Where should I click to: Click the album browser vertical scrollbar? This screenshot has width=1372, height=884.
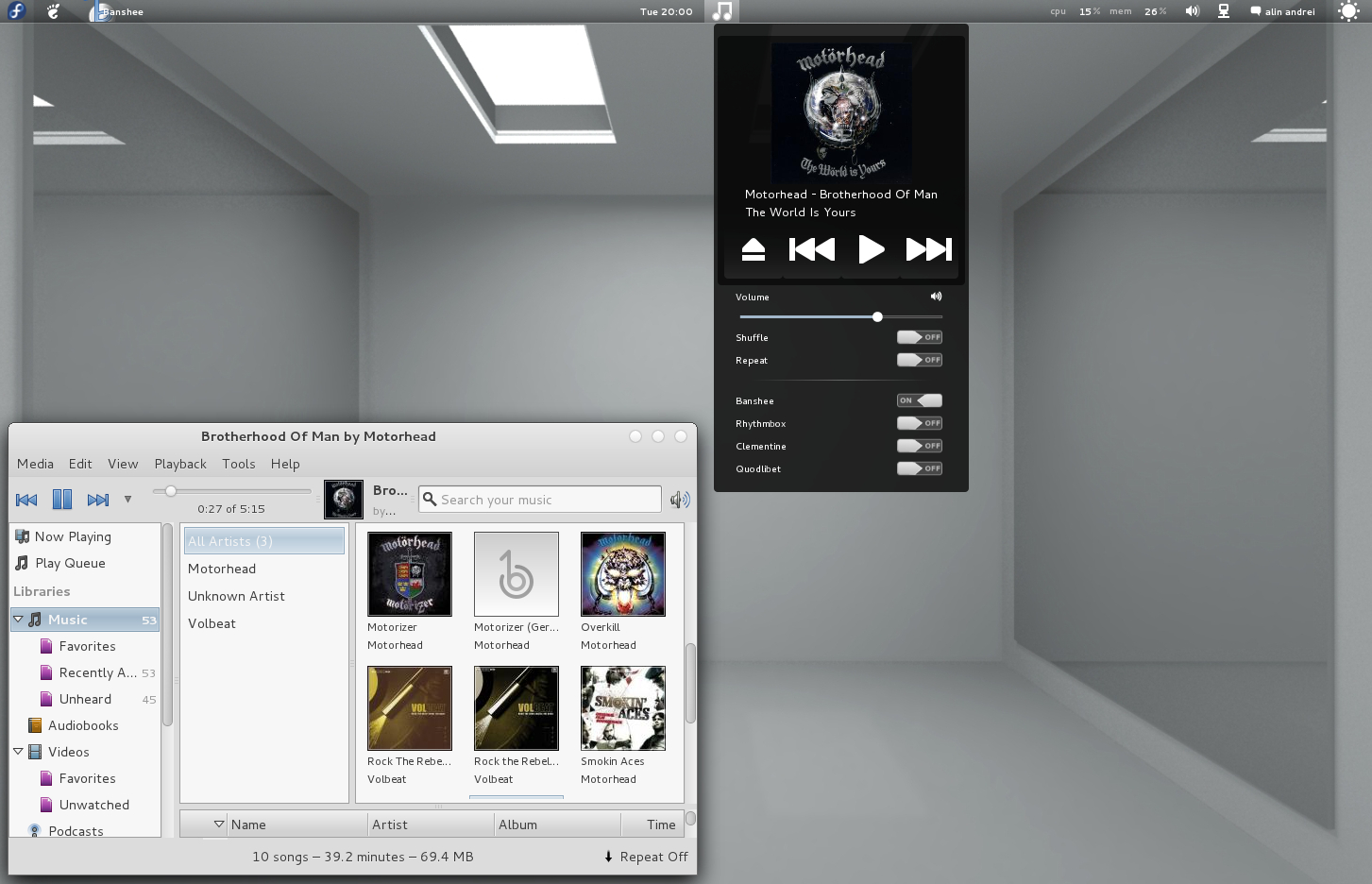click(x=690, y=683)
